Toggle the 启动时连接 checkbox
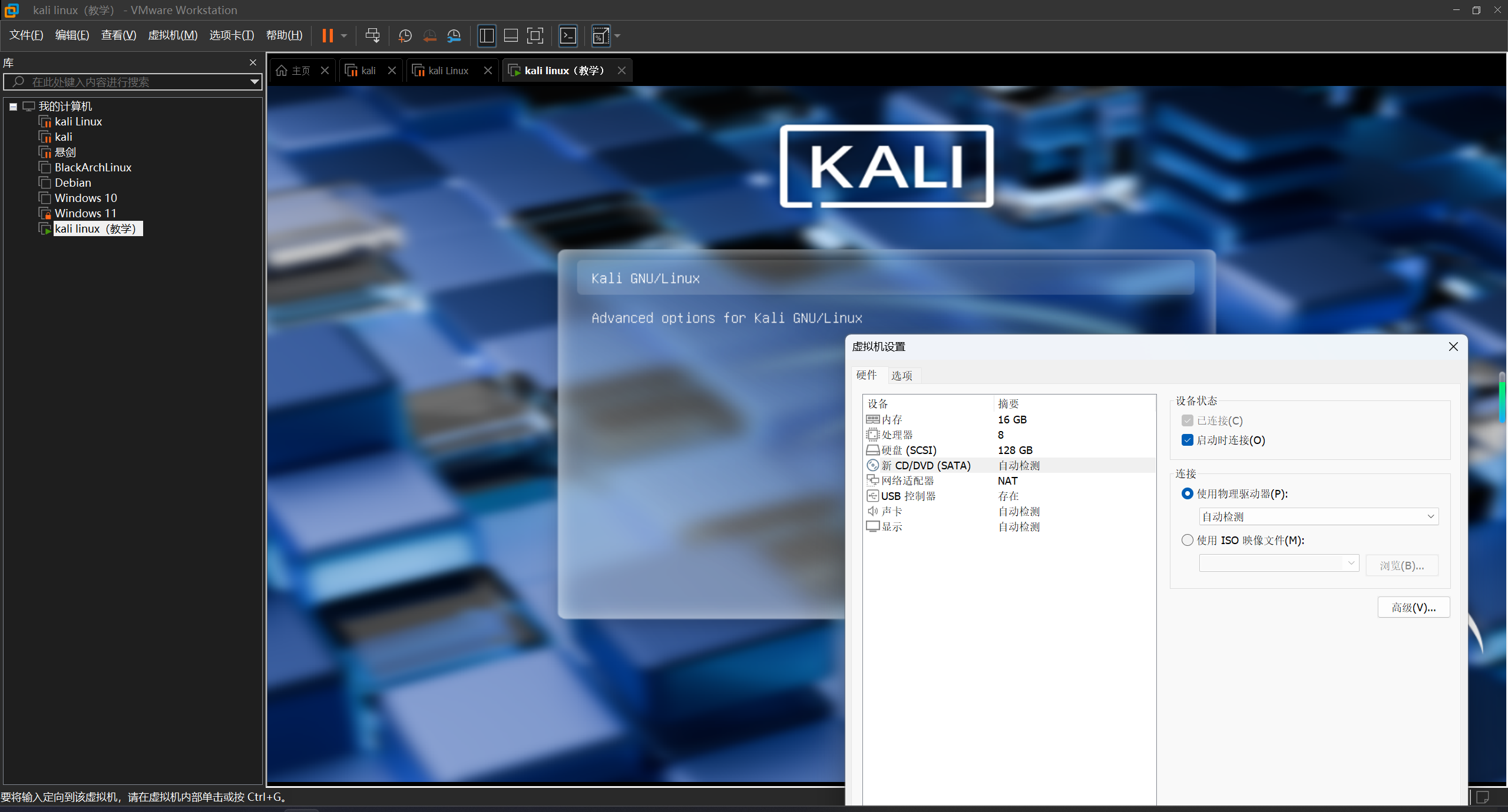Image resolution: width=1508 pixels, height=812 pixels. 1188,440
